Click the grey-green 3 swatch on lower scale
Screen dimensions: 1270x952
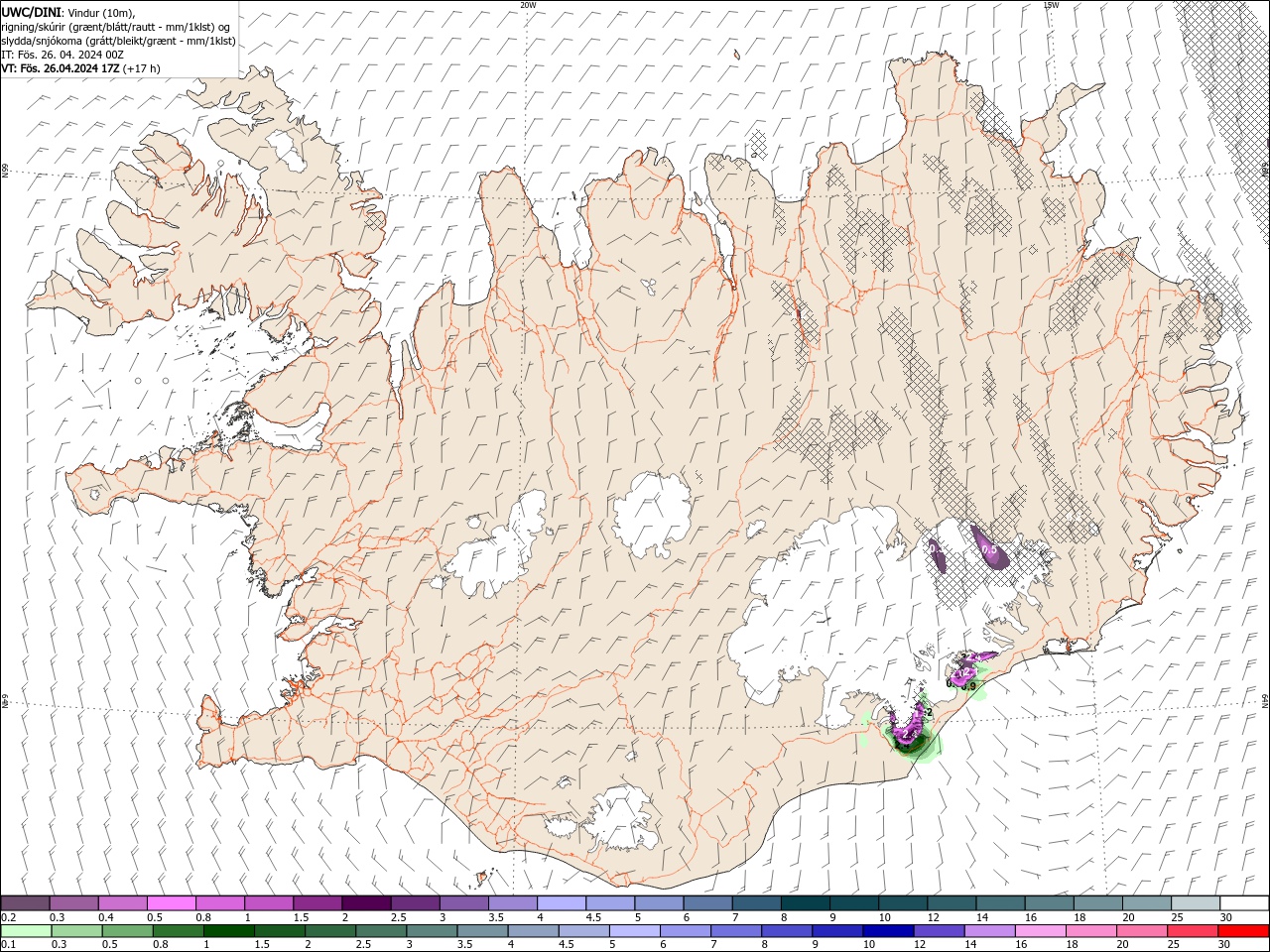(x=432, y=931)
